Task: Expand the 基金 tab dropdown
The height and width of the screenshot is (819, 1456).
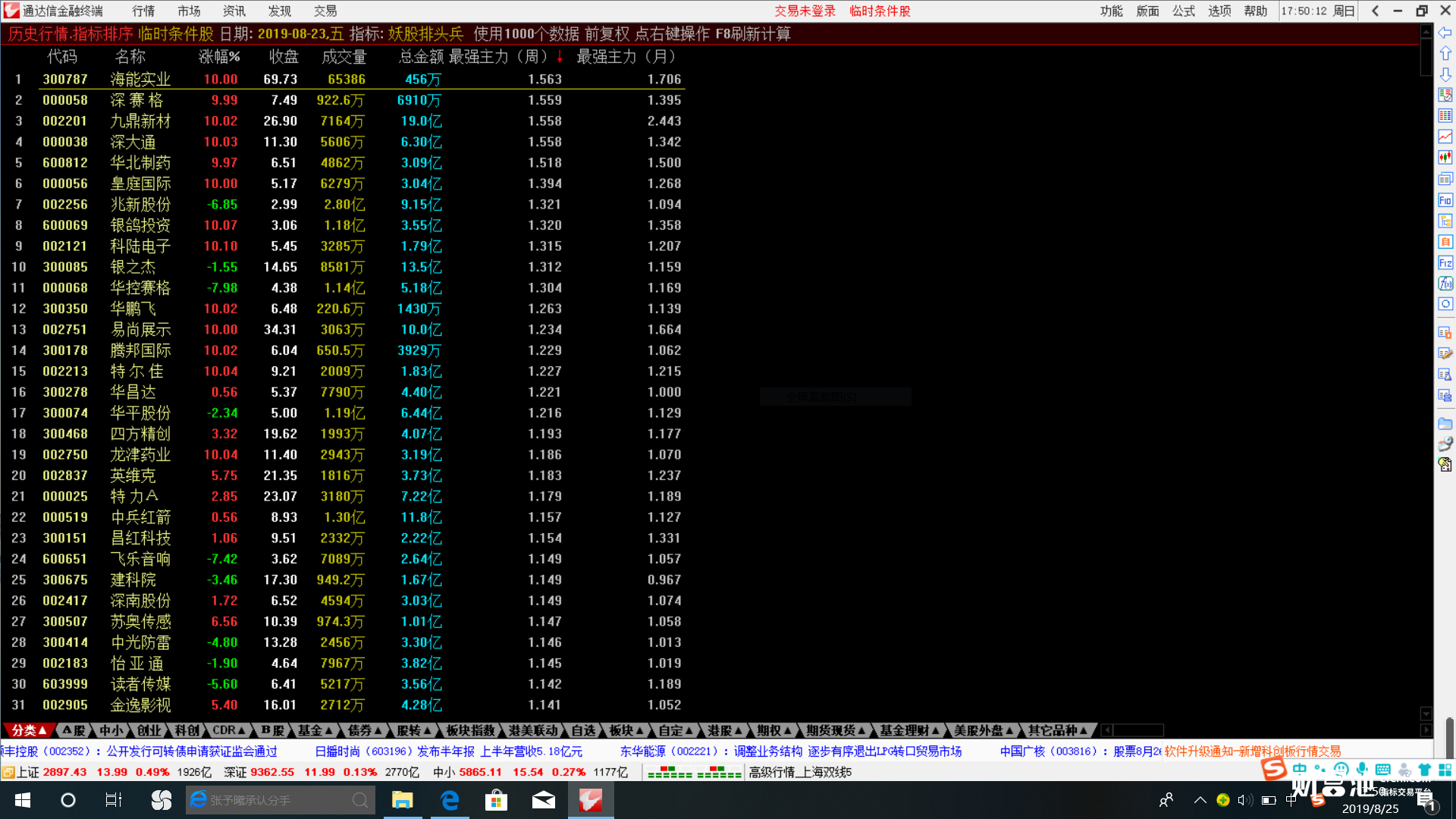Action: [x=315, y=730]
